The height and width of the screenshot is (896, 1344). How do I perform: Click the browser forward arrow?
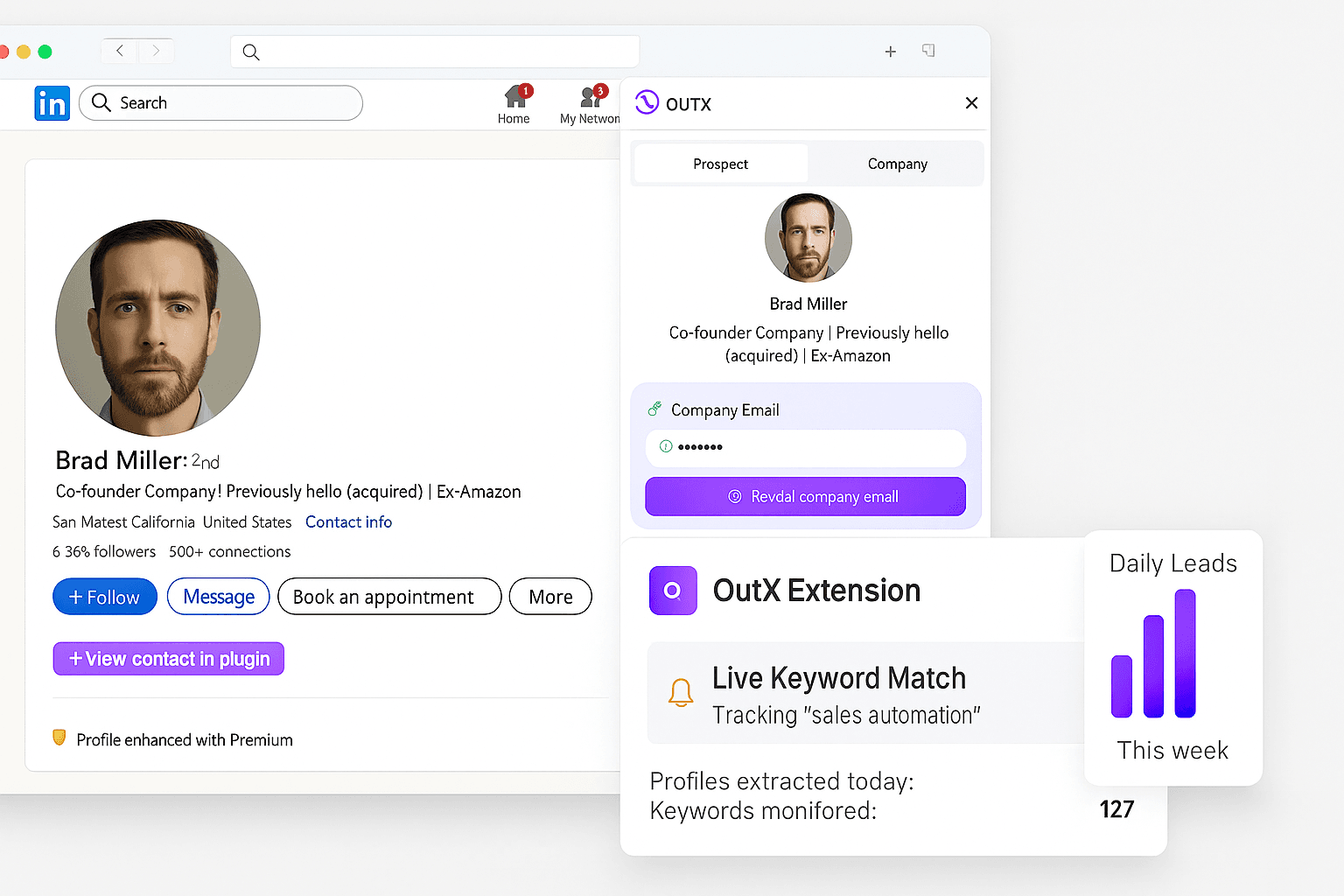click(x=156, y=51)
